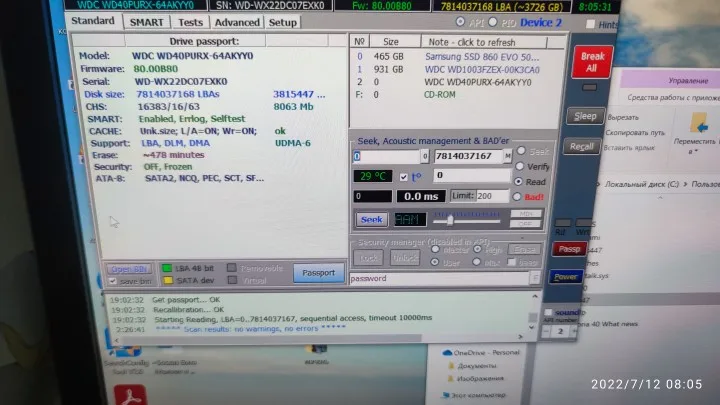Select the Read radio option

point(518,182)
